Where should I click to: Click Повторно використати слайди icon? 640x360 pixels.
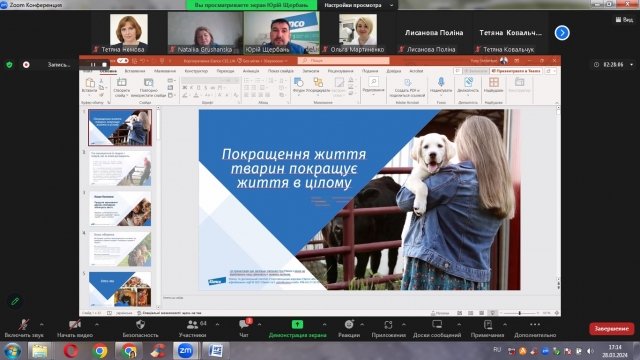[148, 82]
